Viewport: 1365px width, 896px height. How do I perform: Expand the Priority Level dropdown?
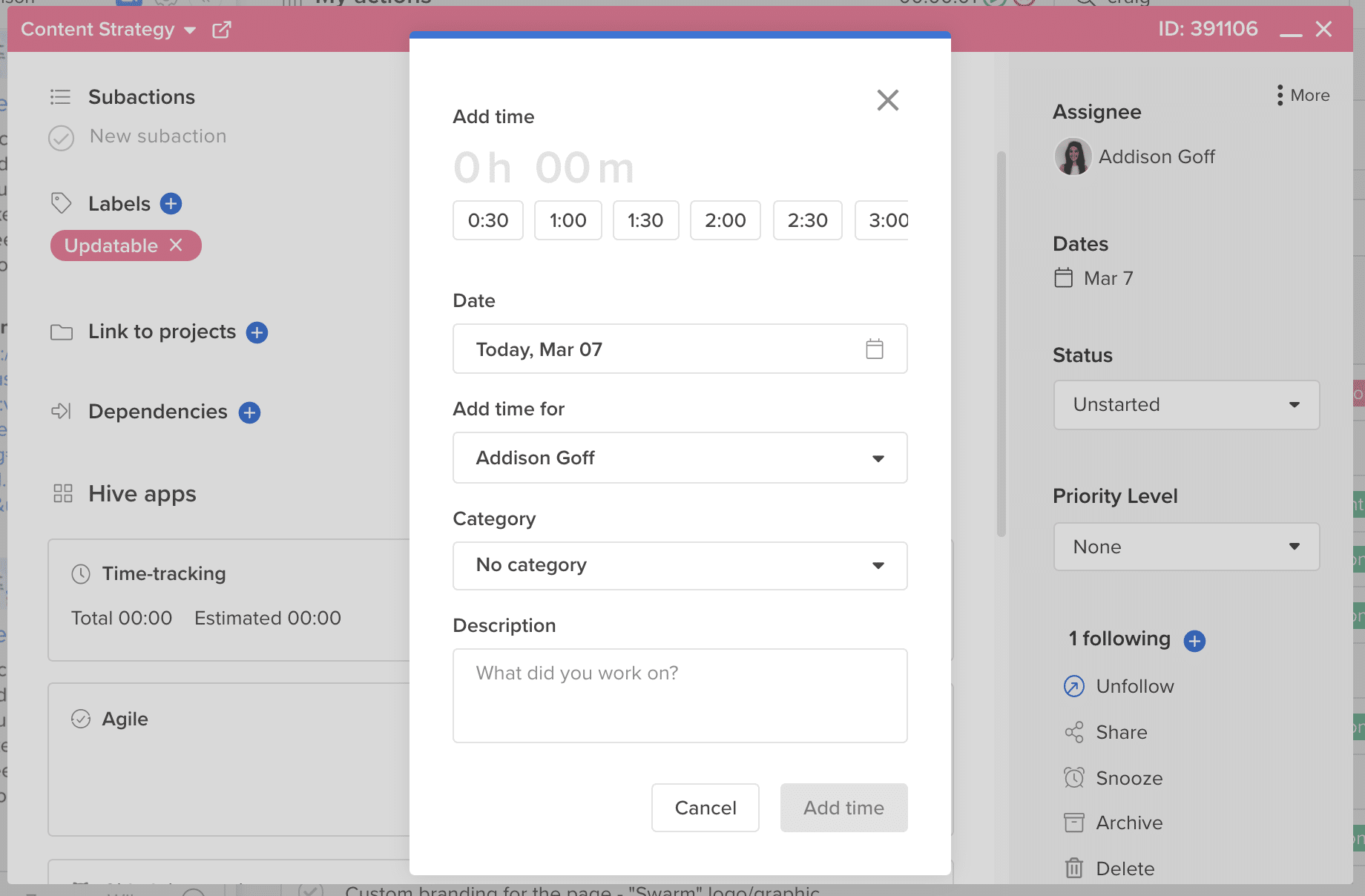[1185, 547]
